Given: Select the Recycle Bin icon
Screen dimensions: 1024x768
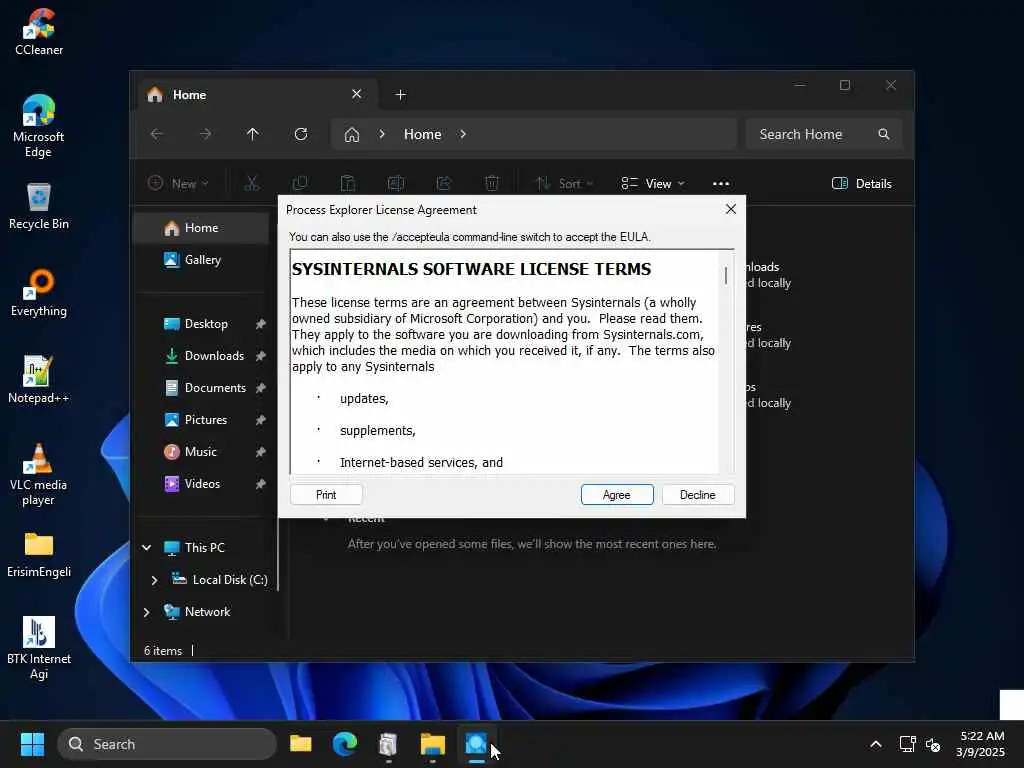Looking at the screenshot, I should [39, 206].
